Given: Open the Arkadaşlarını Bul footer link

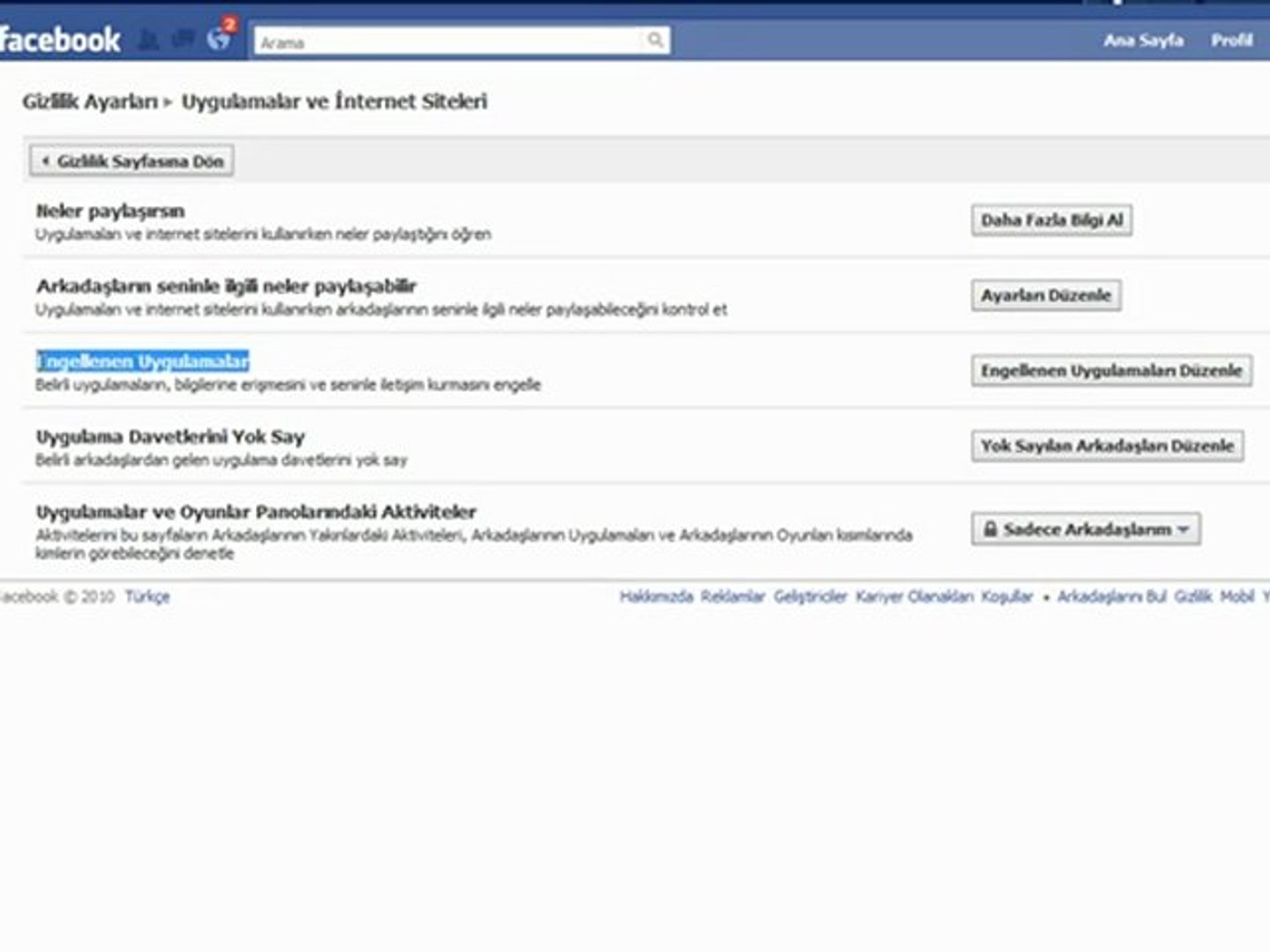Looking at the screenshot, I should tap(1111, 597).
